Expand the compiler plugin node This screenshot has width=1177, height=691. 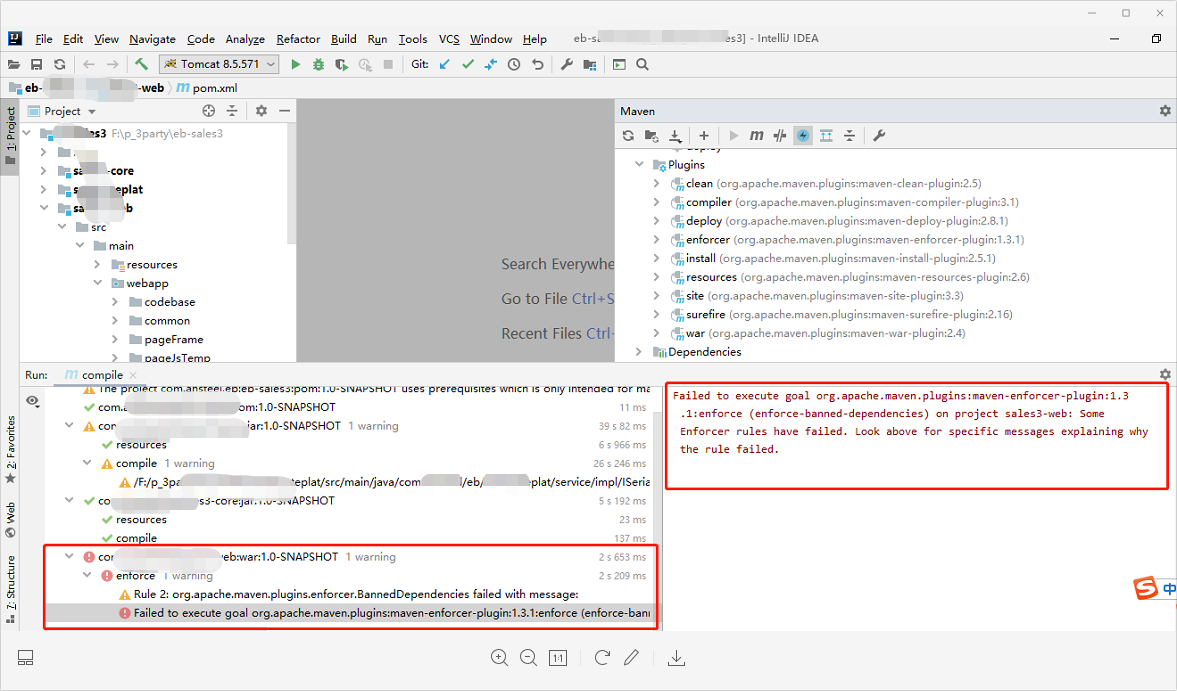point(657,202)
